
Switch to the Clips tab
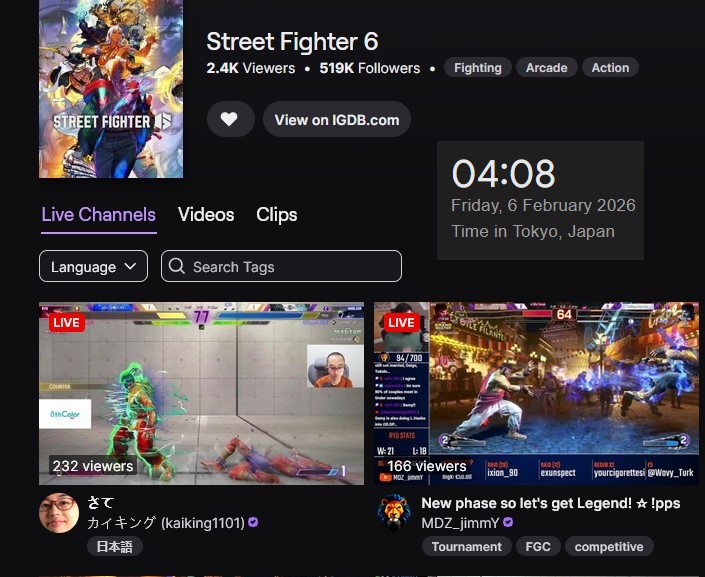coord(277,215)
